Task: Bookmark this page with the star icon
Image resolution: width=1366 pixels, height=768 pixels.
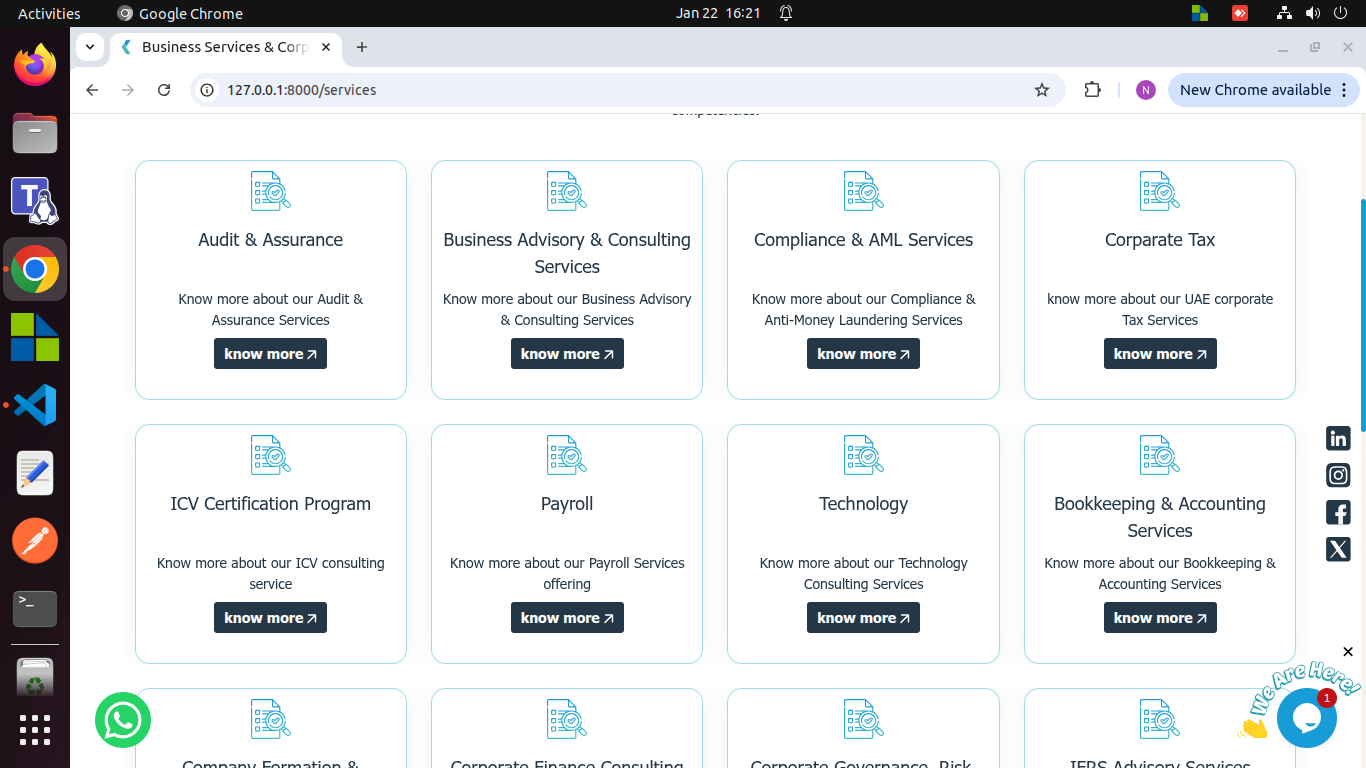Action: tap(1042, 90)
